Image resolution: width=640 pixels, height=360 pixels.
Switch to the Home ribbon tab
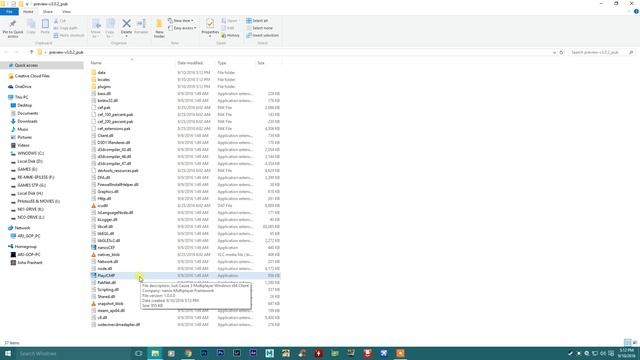click(x=28, y=12)
